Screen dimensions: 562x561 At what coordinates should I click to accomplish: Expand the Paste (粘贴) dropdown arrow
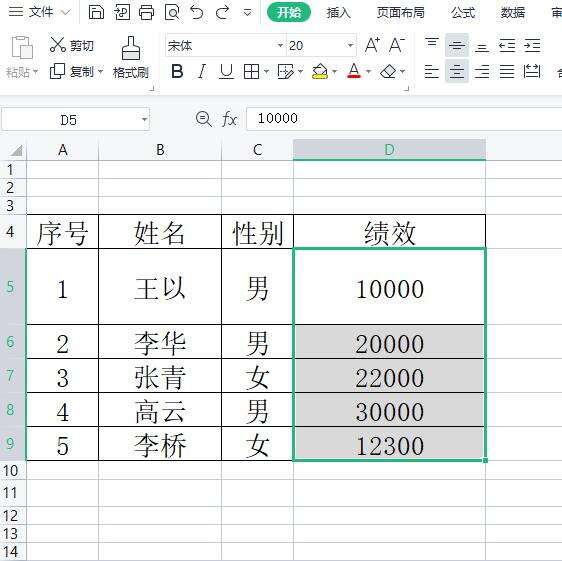point(35,72)
